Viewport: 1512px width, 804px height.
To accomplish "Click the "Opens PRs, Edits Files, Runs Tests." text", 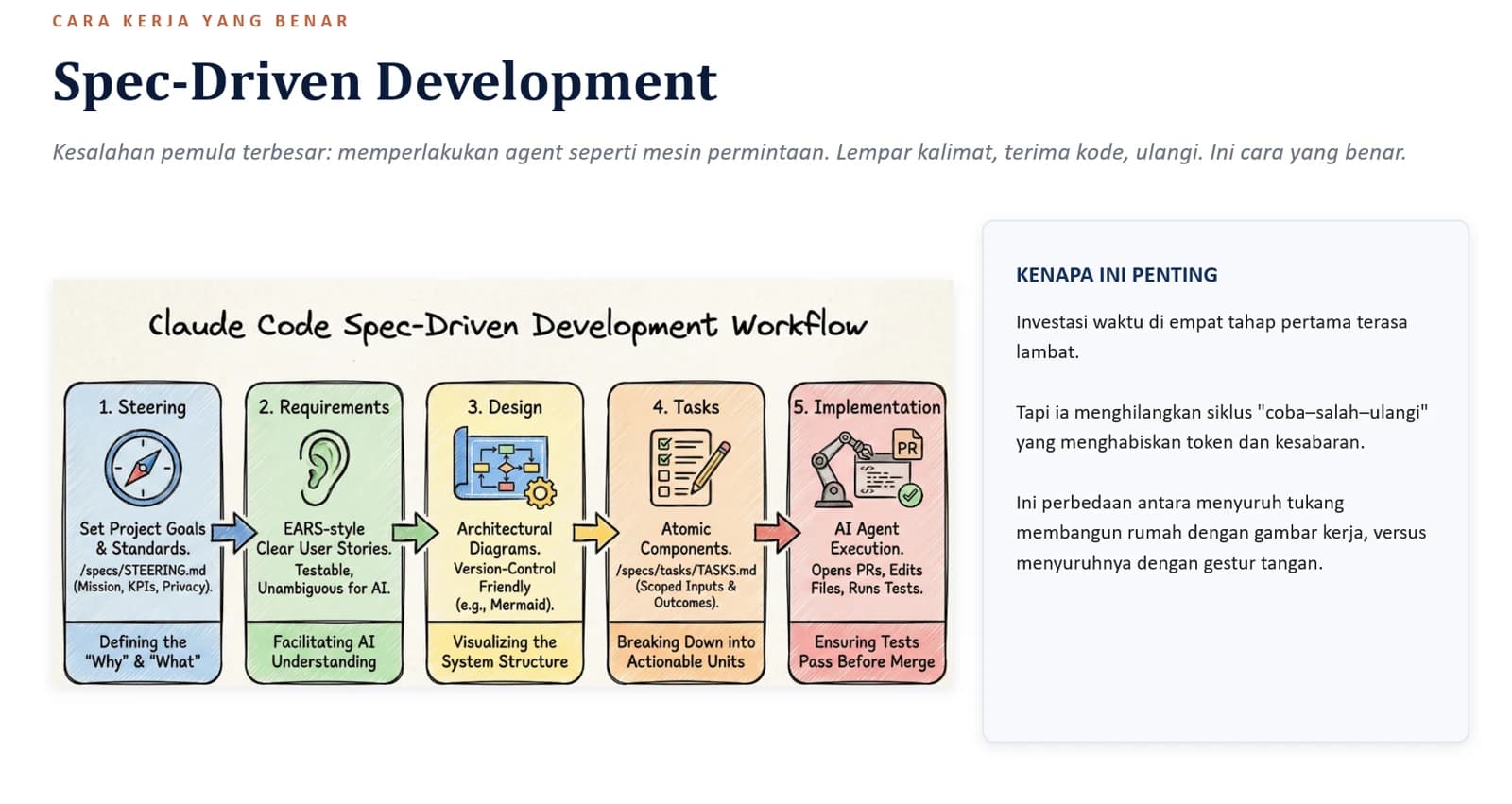I will [x=868, y=579].
